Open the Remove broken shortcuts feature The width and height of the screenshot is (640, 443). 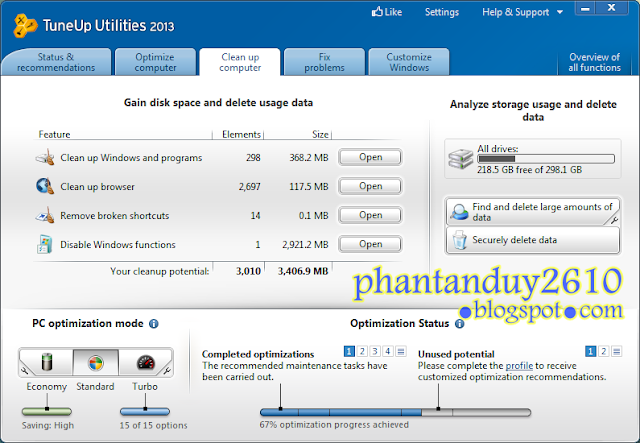click(x=370, y=215)
